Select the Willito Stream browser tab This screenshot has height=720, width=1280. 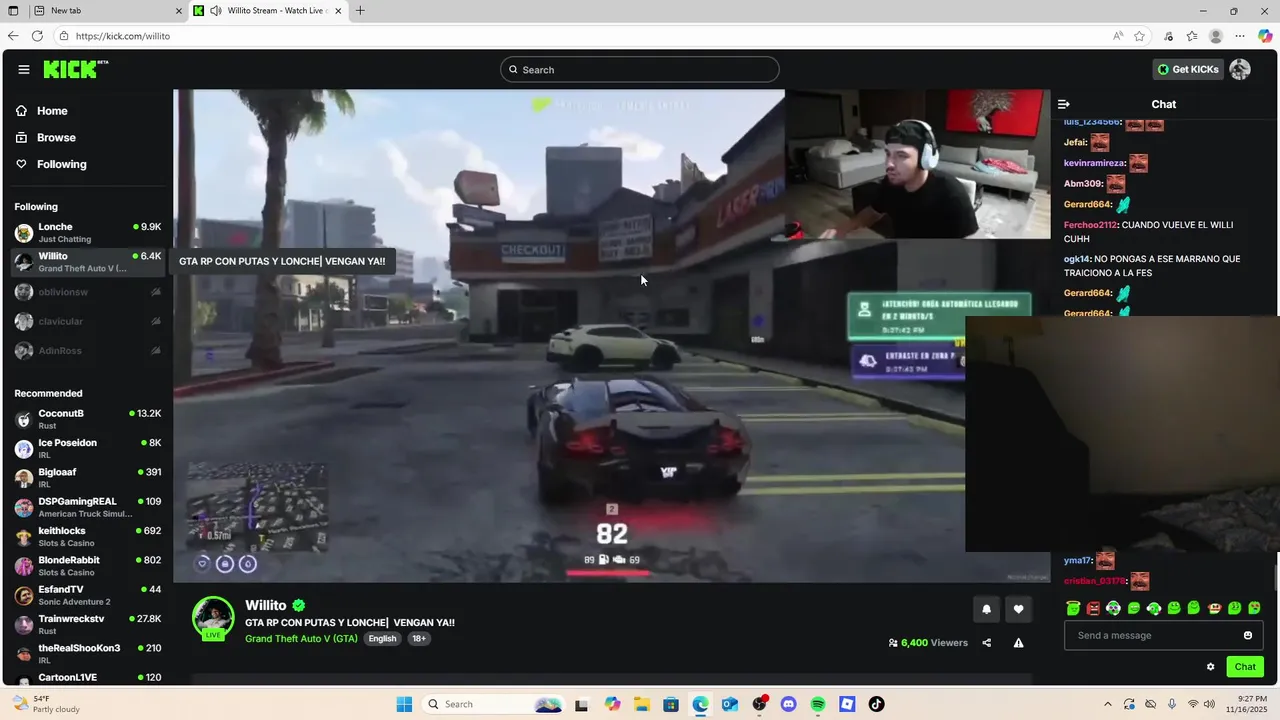click(268, 11)
